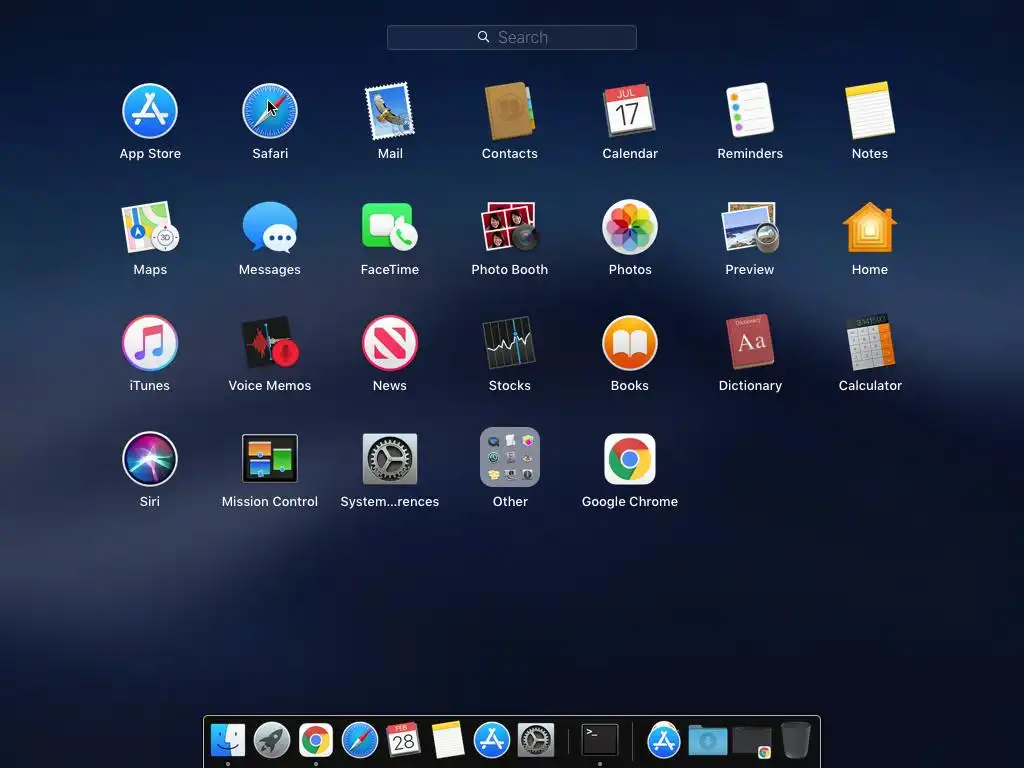Open Mission Control
1024x768 pixels.
[x=270, y=458]
